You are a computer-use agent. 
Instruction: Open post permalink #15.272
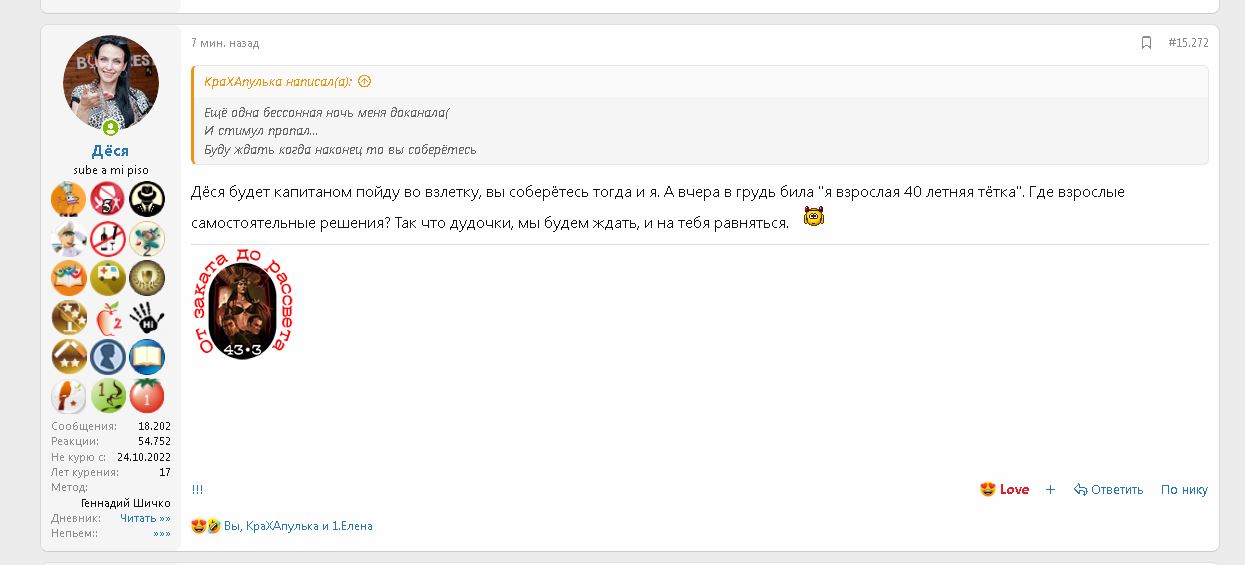(x=1188, y=43)
